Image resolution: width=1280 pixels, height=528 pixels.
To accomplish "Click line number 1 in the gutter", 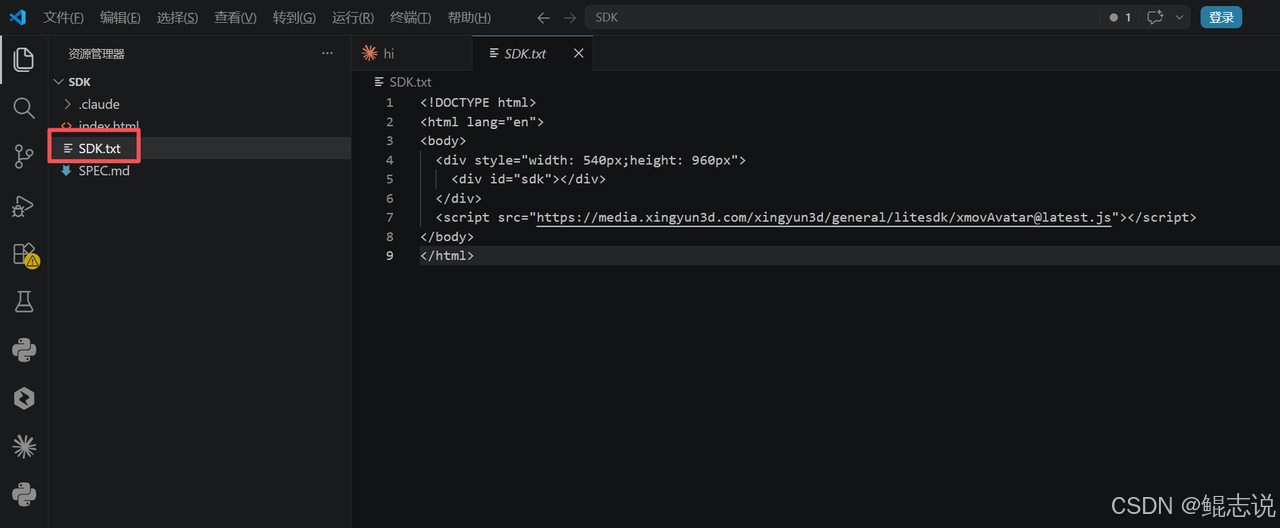I will coord(389,102).
